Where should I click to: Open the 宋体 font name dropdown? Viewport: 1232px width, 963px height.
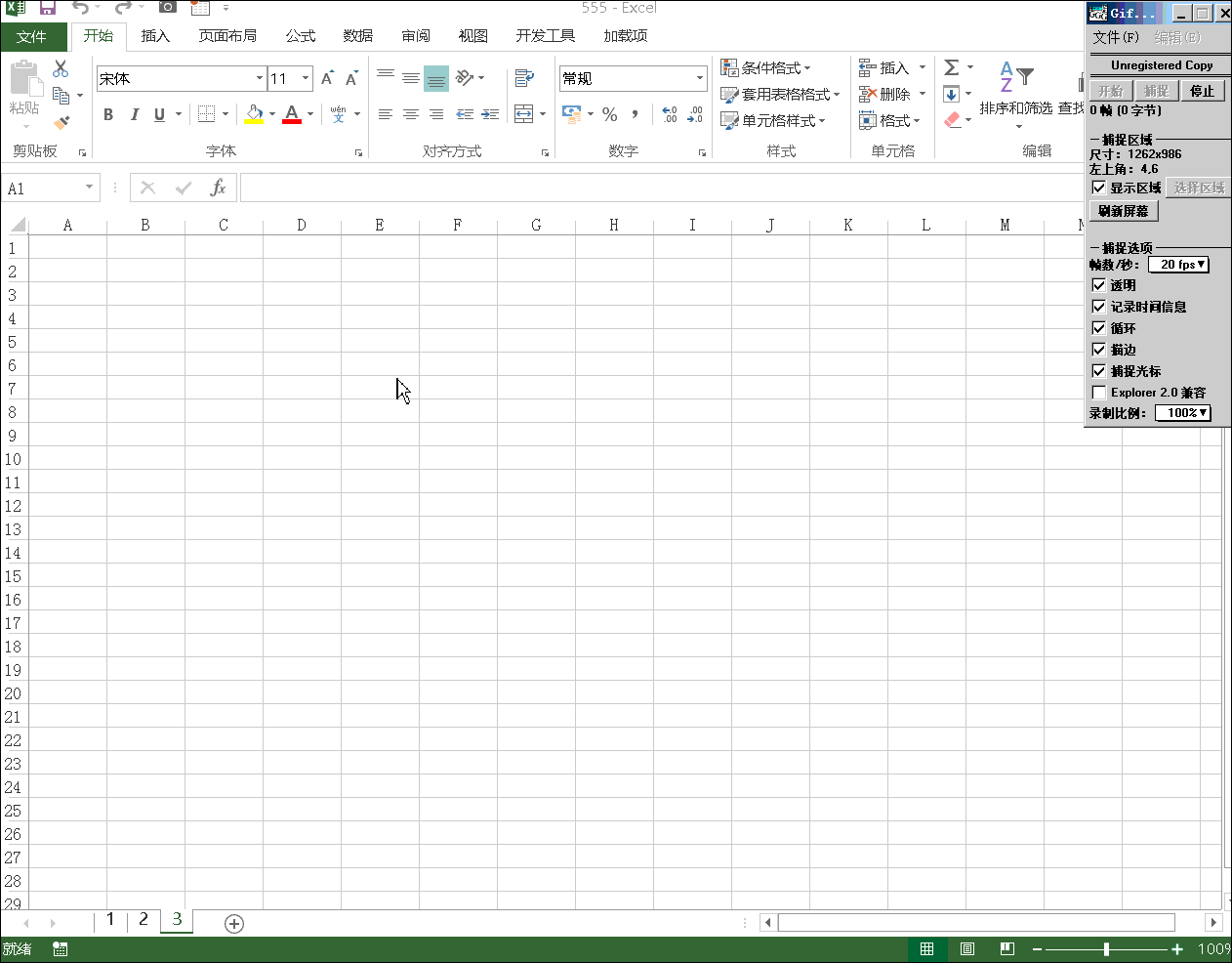tap(259, 78)
